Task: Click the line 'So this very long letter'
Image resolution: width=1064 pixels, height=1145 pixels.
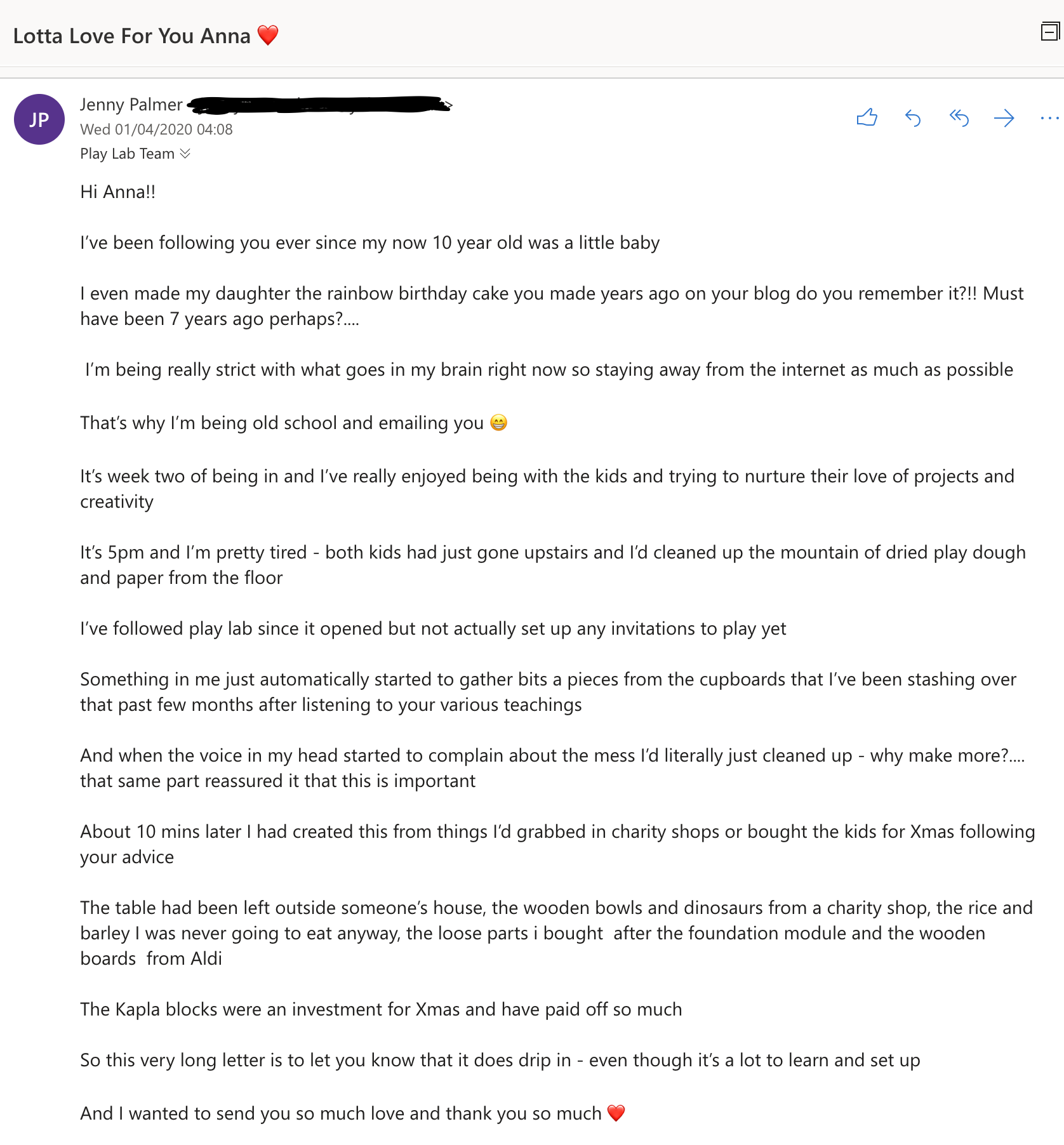Action: tap(500, 1060)
